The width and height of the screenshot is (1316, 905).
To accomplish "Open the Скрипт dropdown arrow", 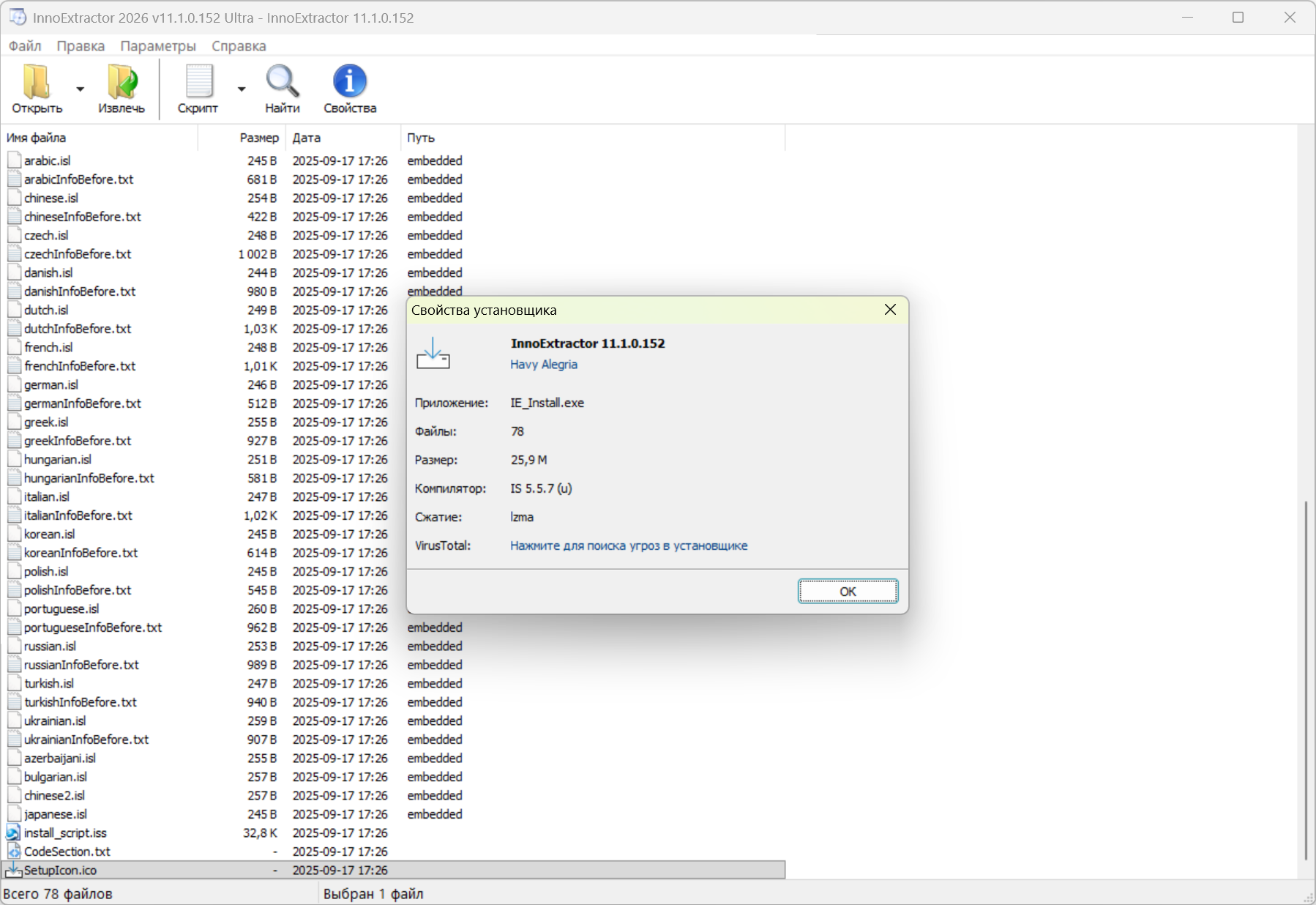I will pos(242,89).
